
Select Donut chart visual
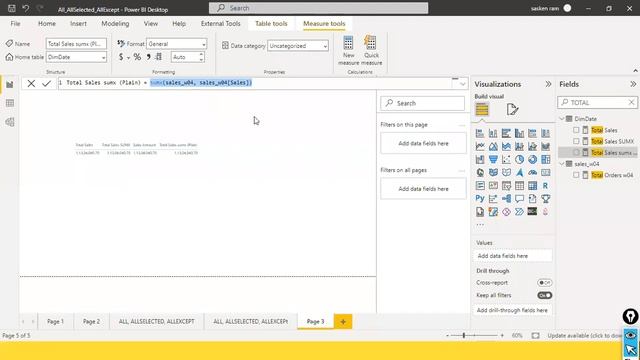(x=532, y=159)
